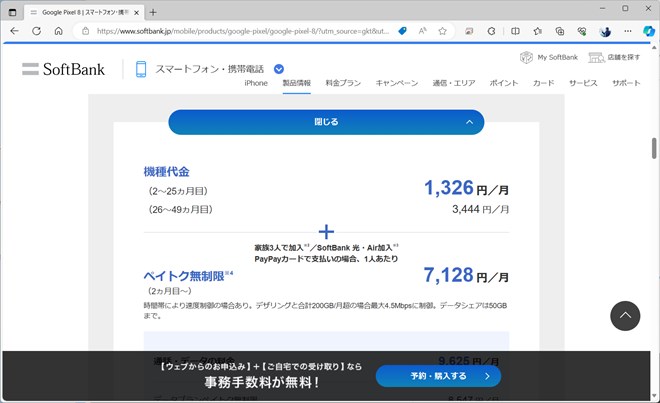
Task: Open the extensions icon next to refresh-like toolbar icon
Action: click(x=491, y=31)
